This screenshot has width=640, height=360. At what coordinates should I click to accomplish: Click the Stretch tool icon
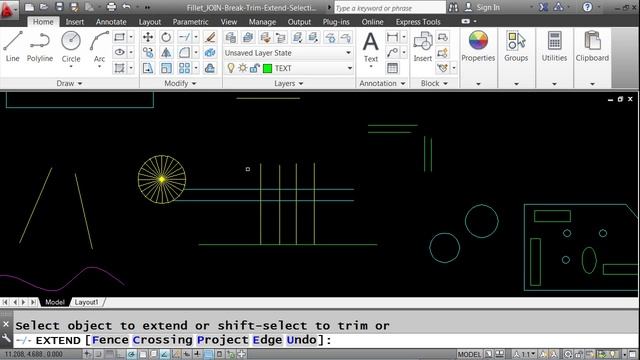[x=148, y=68]
